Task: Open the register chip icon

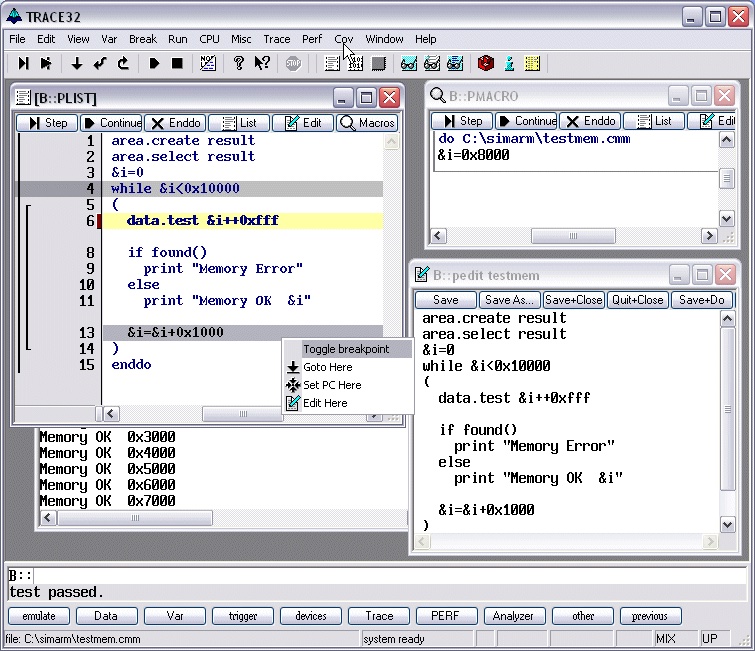Action: (378, 63)
